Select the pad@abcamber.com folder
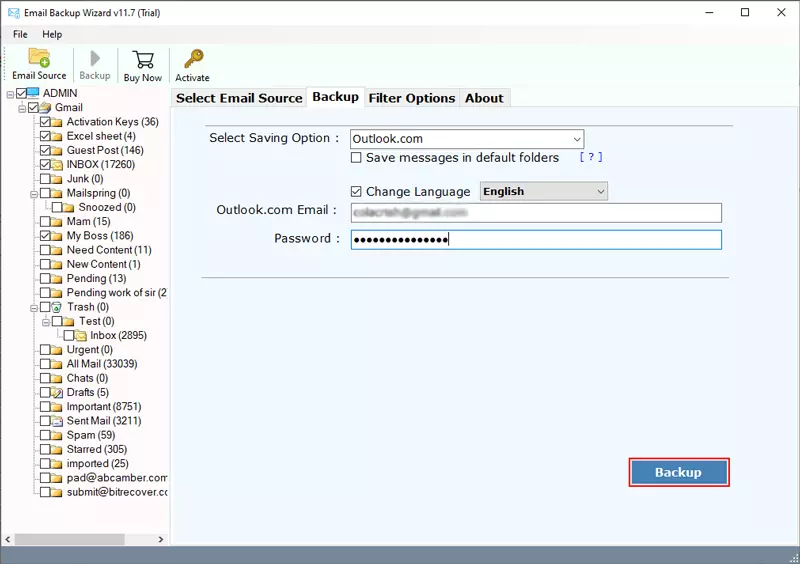Image resolution: width=800 pixels, height=564 pixels. pos(117,478)
